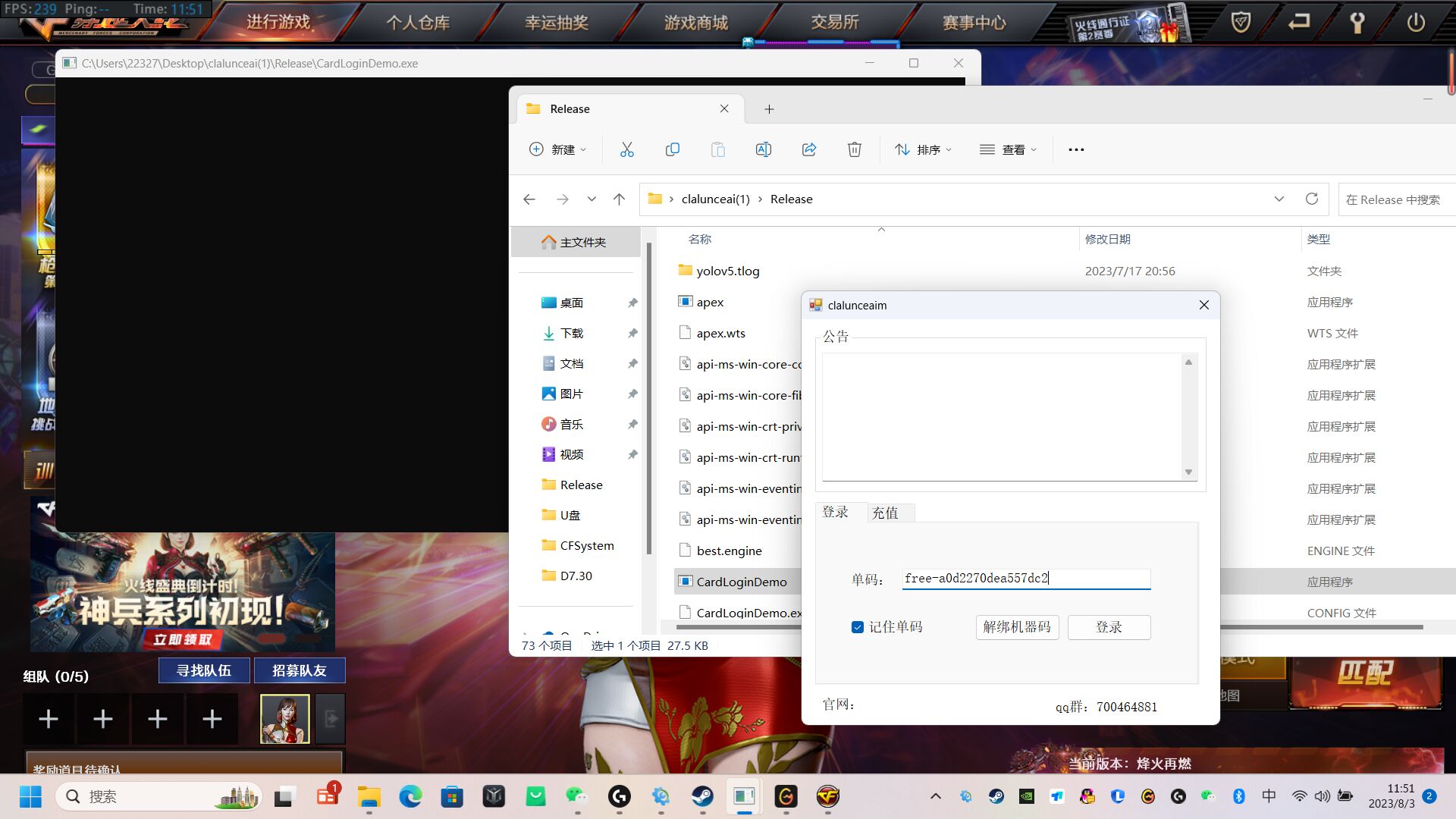Click the 匹配 match button
1456x819 pixels.
click(1365, 673)
